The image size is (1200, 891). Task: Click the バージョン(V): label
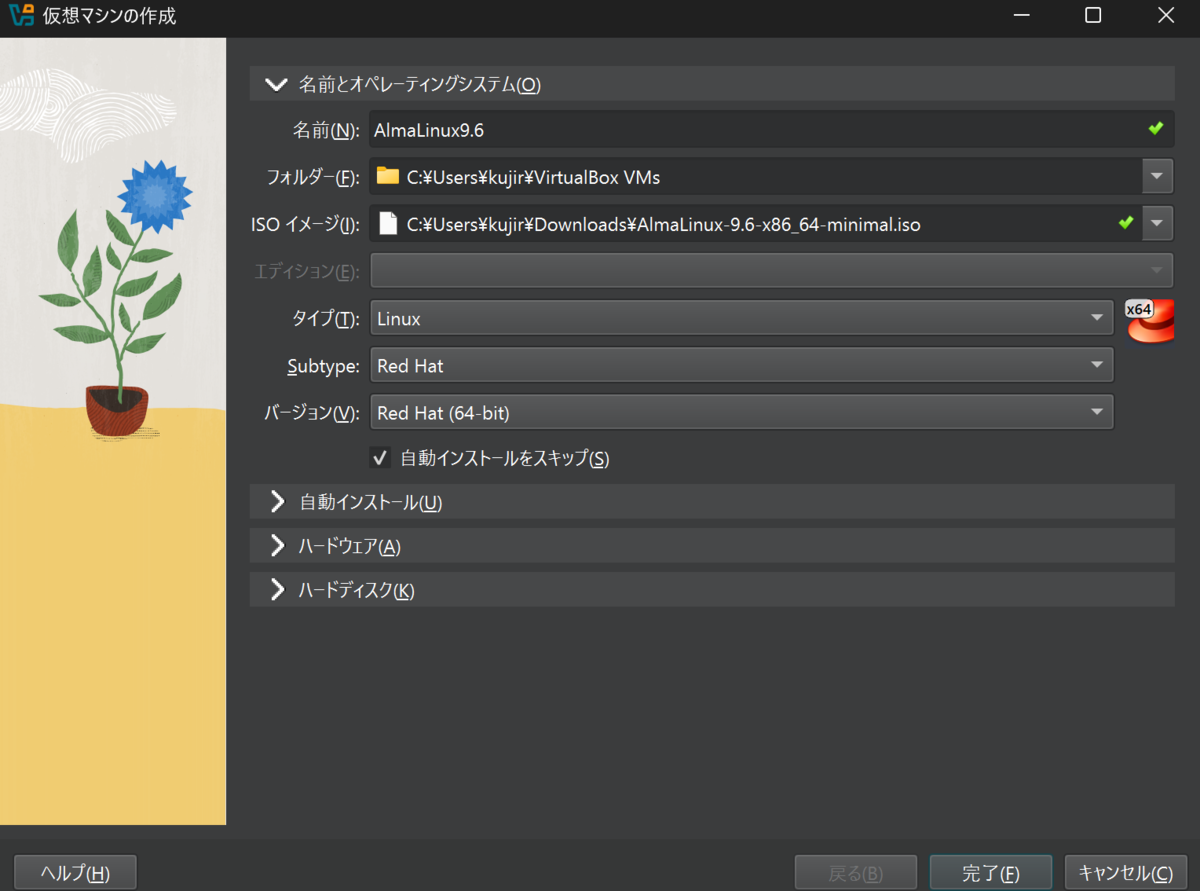point(312,413)
